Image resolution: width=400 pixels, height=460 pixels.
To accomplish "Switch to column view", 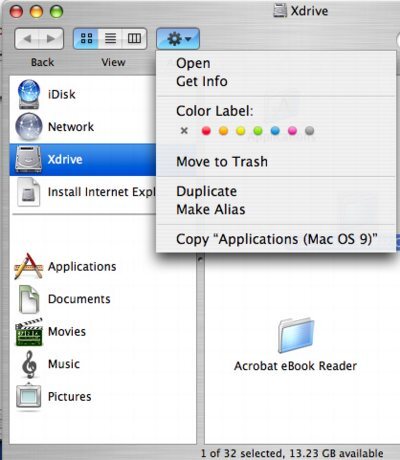I will pyautogui.click(x=134, y=39).
